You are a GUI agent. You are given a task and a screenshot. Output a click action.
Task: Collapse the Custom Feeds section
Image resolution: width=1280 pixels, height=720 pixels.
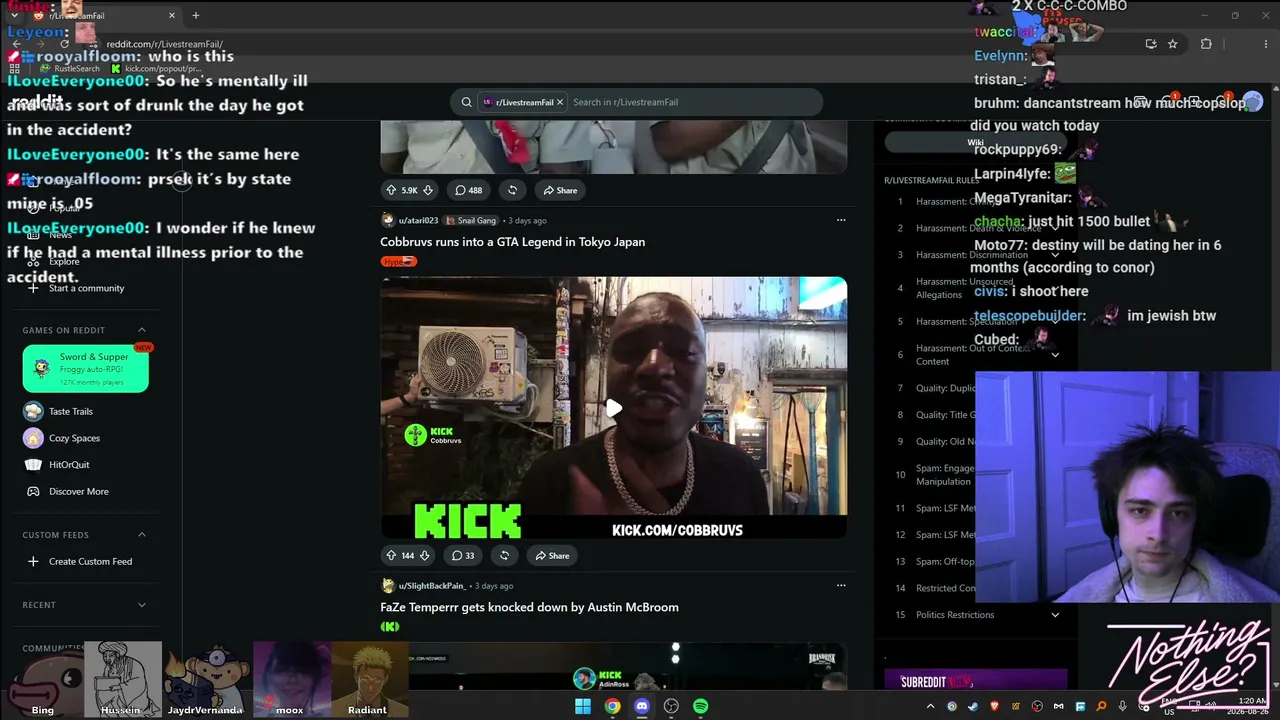click(142, 535)
